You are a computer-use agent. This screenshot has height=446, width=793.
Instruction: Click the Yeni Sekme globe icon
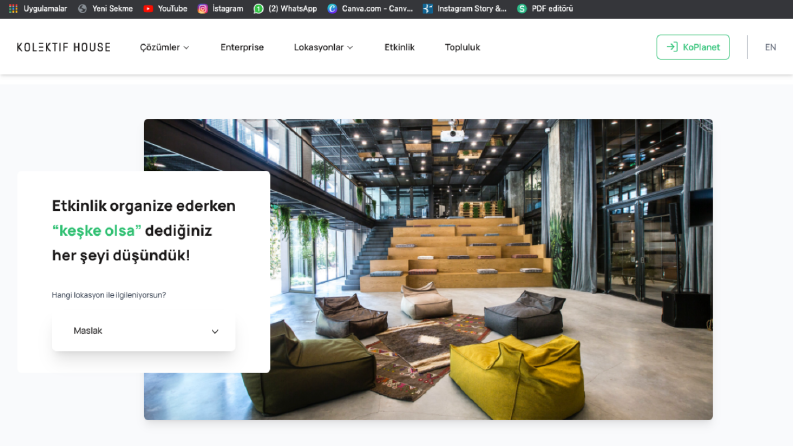82,9
